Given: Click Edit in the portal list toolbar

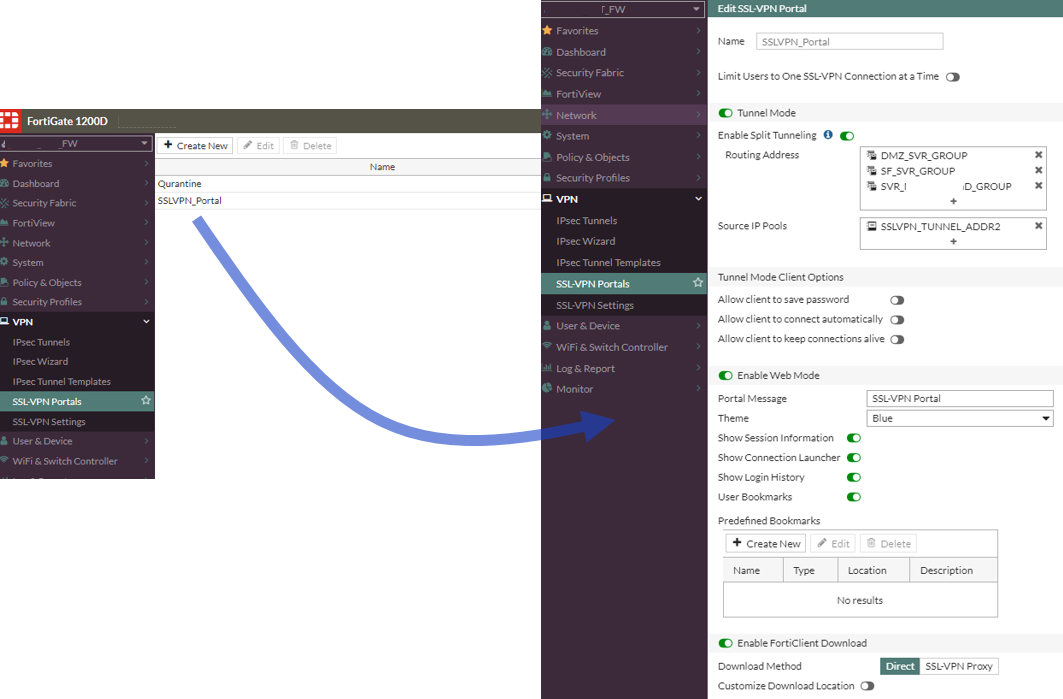Looking at the screenshot, I should (258, 146).
